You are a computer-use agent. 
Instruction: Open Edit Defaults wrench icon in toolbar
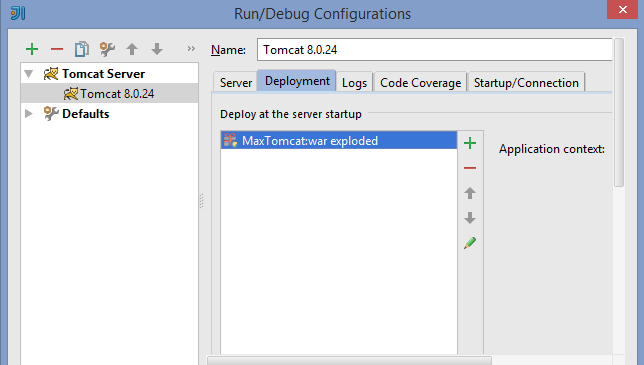pos(107,49)
